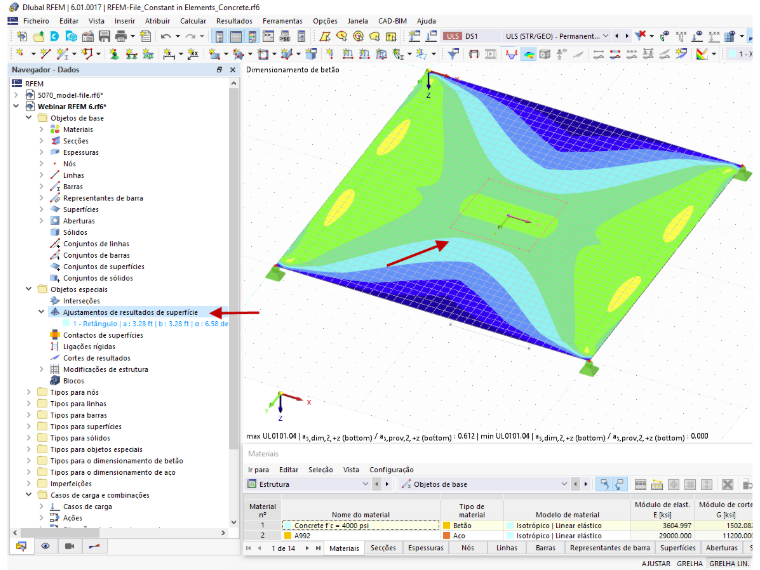Save the model with the floppy disk icon
Screen dimensions: 760x570
pos(104,36)
